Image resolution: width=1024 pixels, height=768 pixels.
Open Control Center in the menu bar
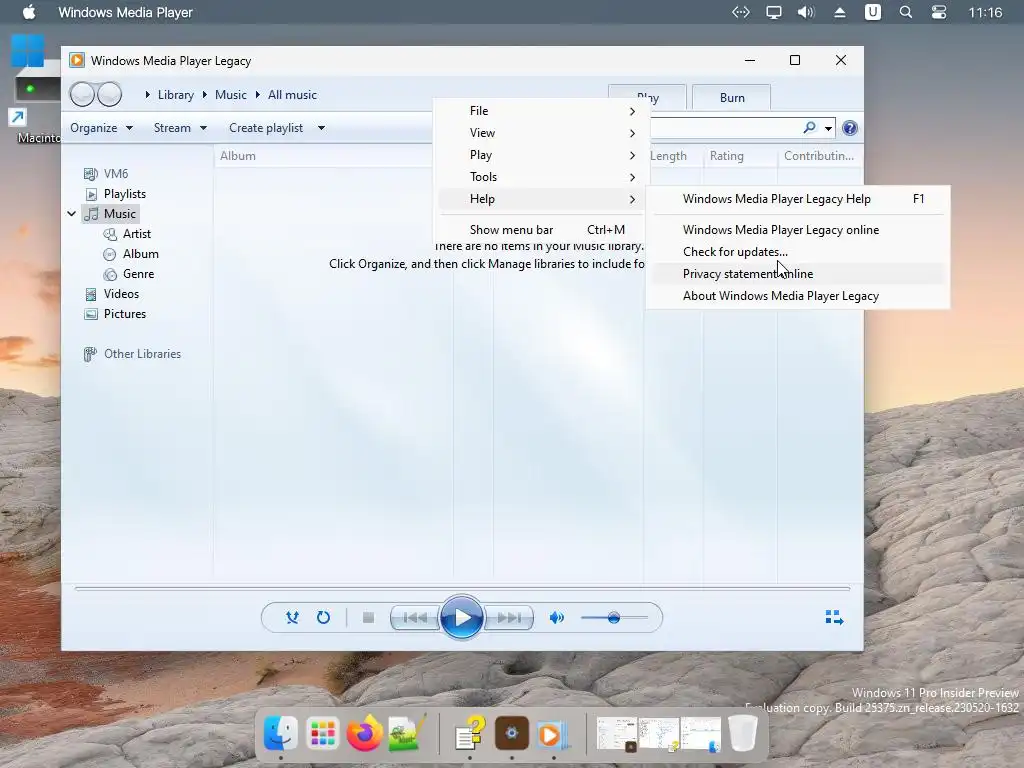pos(939,12)
